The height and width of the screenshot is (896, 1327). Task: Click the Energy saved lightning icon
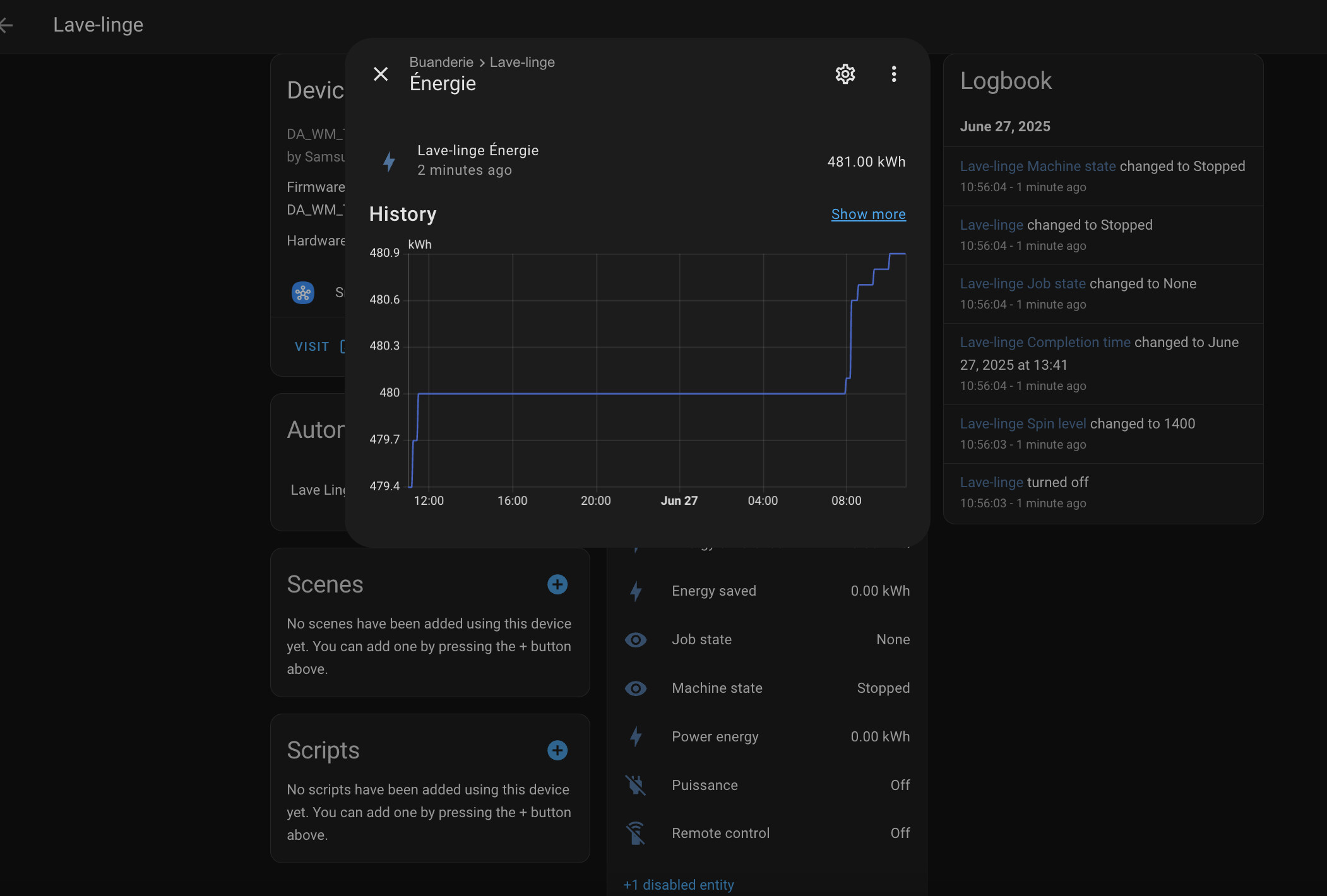pyautogui.click(x=635, y=591)
